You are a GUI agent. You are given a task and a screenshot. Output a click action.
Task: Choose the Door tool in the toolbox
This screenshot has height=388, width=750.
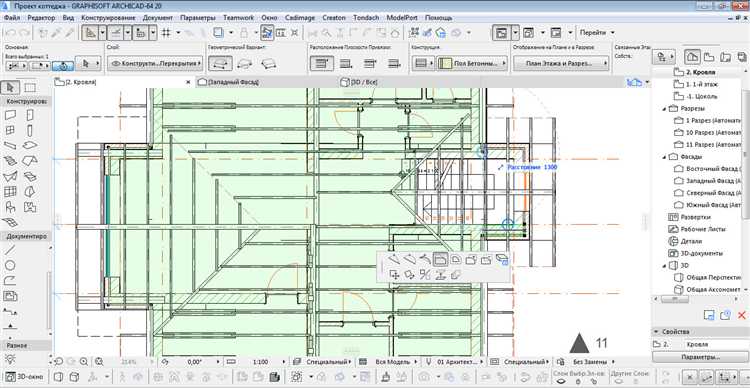coord(30,115)
